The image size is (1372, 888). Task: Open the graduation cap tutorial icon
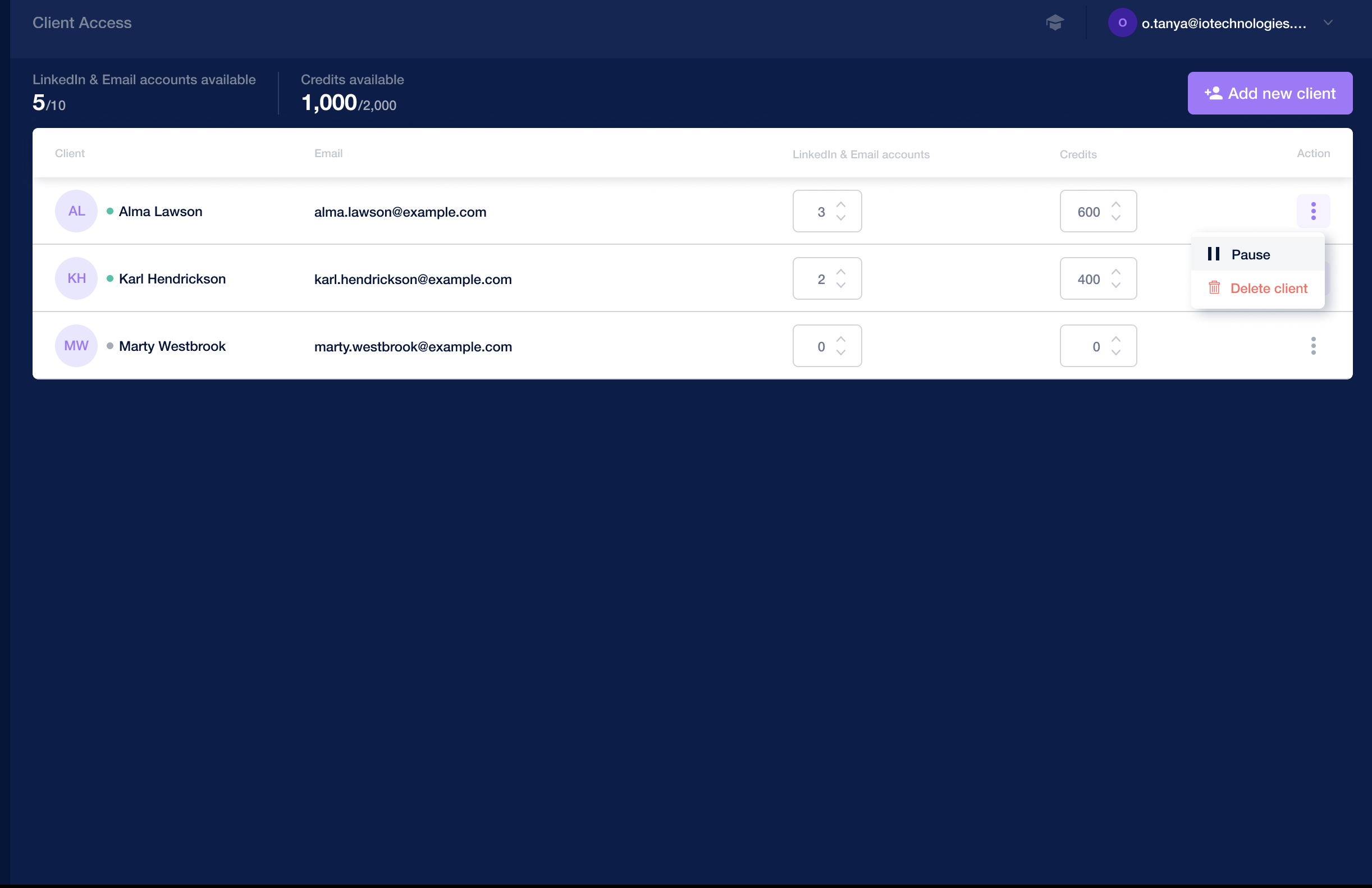click(1054, 22)
